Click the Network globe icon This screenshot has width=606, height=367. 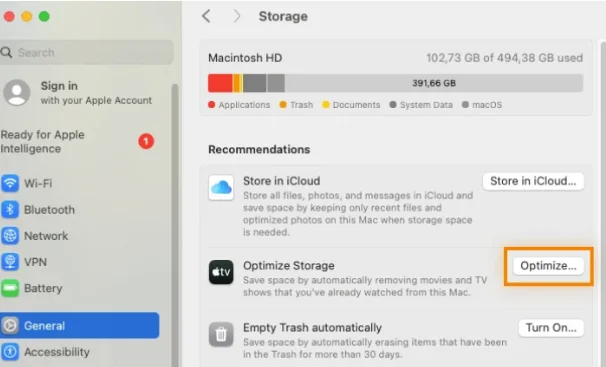click(x=10, y=236)
